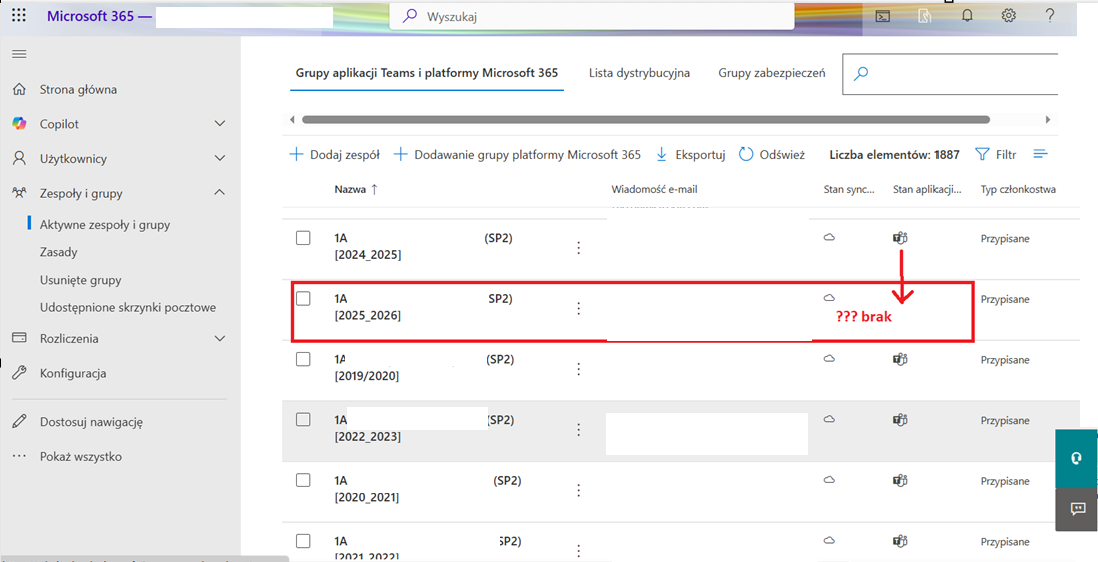Open the view options list icon next to Filtr
Screen dimensions: 1098x562
click(x=1041, y=154)
